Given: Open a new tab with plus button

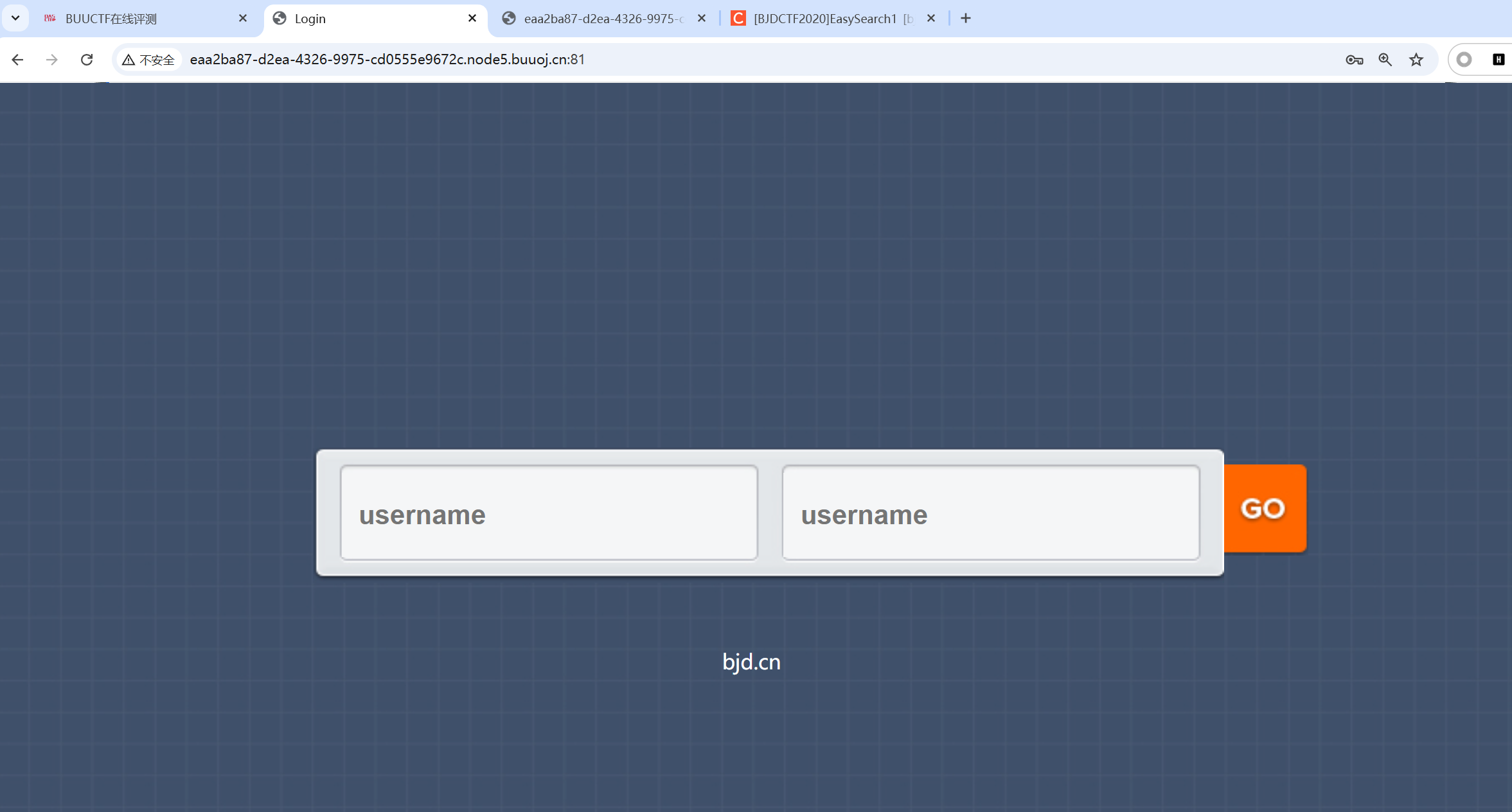Looking at the screenshot, I should (965, 18).
